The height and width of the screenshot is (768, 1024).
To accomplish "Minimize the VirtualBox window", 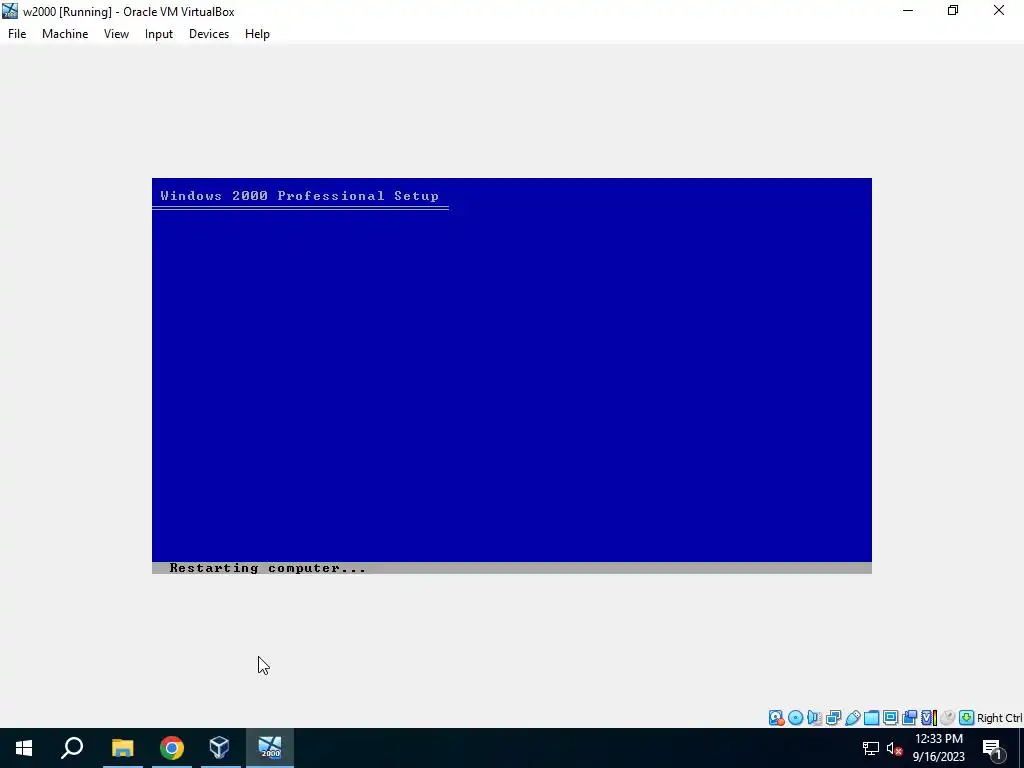I will [908, 10].
